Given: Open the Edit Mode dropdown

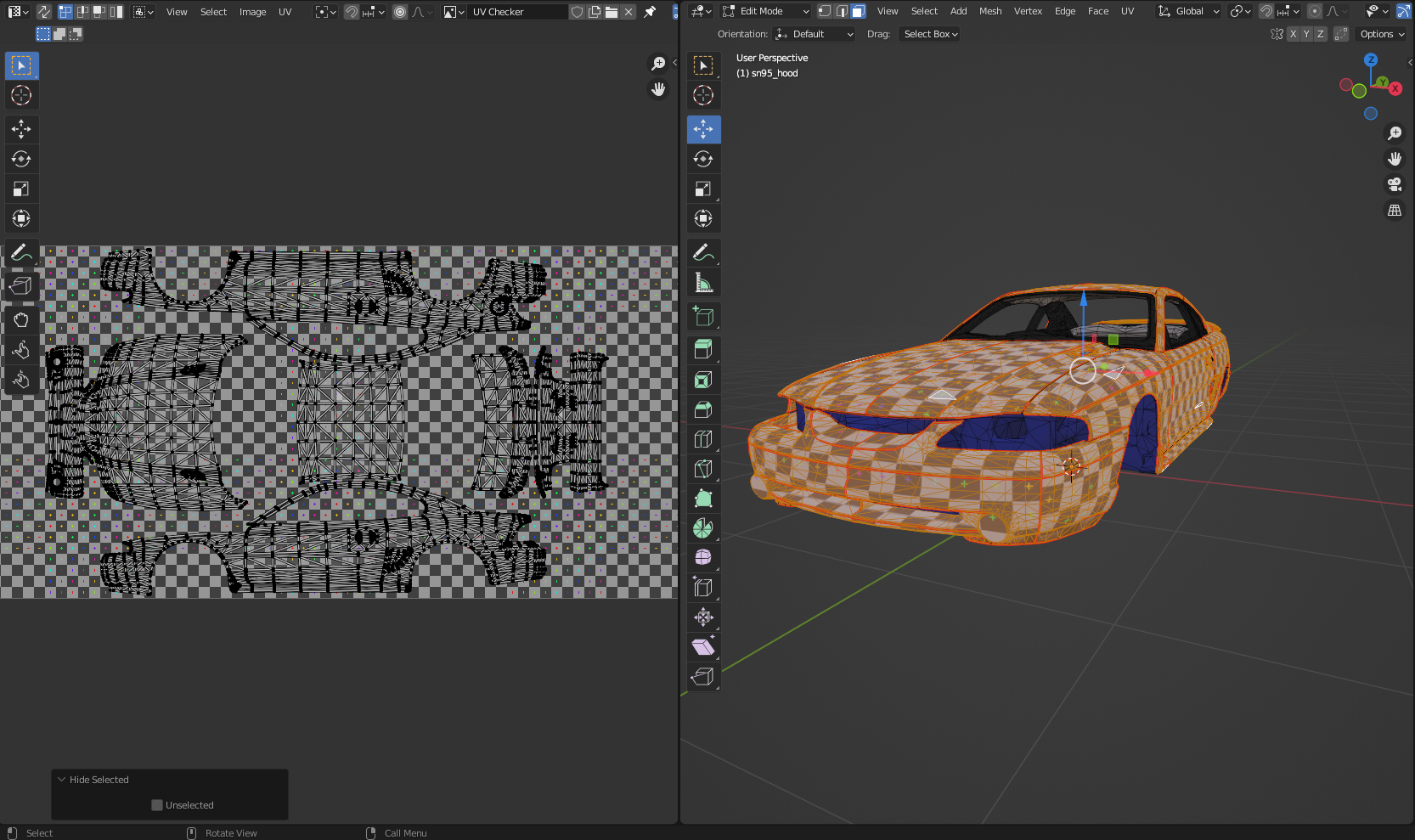Looking at the screenshot, I should tap(766, 11).
